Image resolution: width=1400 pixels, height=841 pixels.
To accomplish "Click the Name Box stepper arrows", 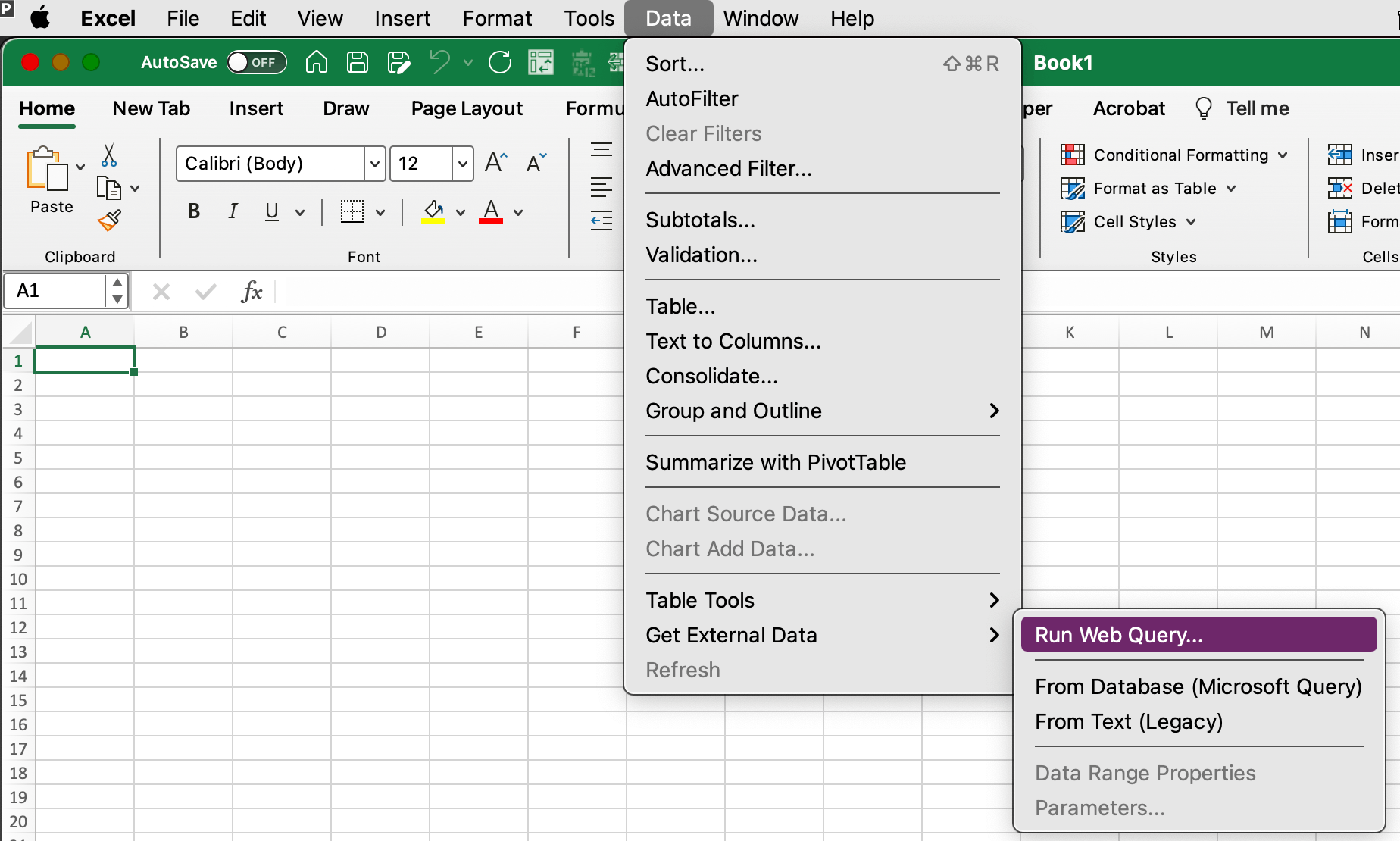I will click(117, 291).
